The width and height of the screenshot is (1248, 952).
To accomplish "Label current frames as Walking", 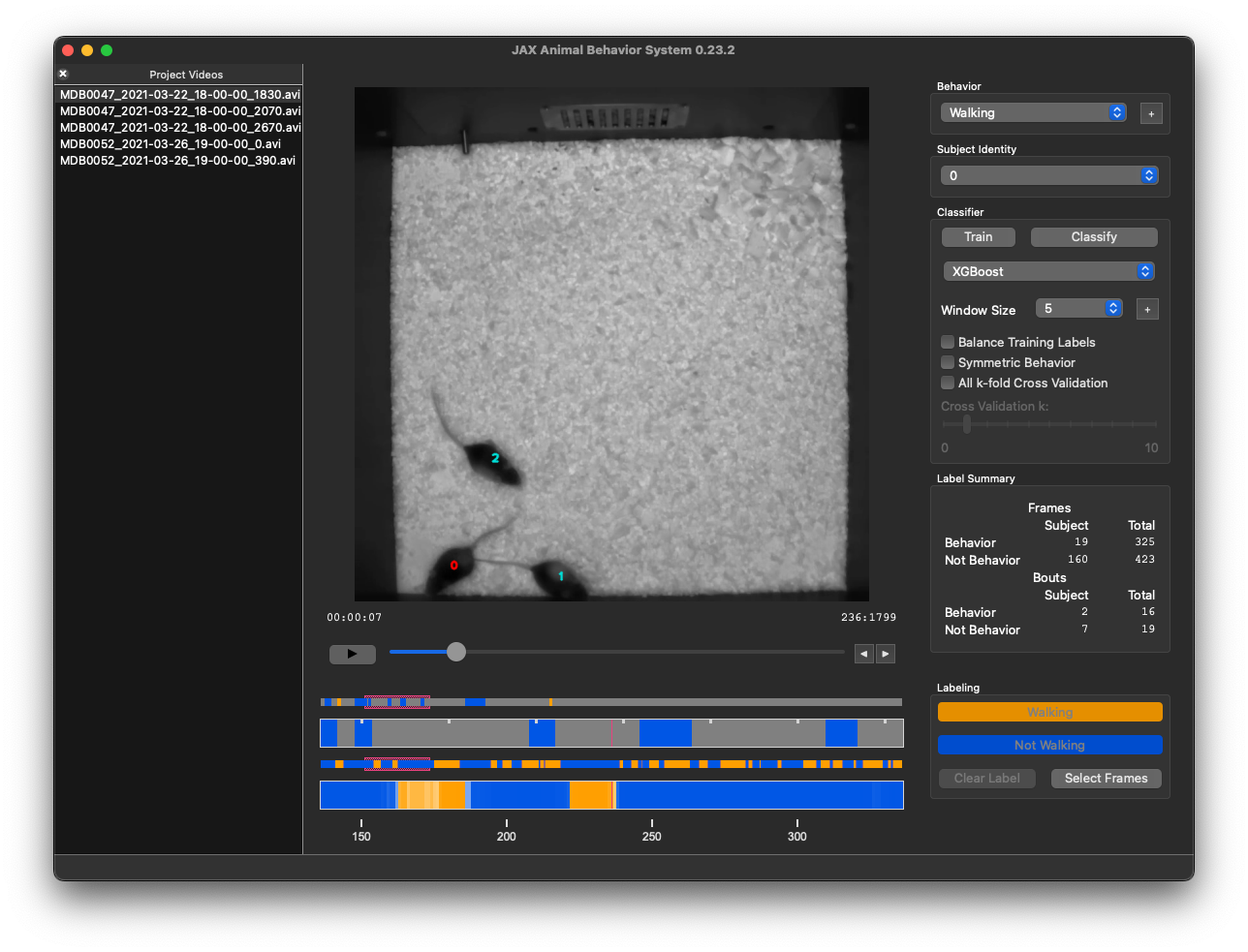I will pyautogui.click(x=1049, y=711).
